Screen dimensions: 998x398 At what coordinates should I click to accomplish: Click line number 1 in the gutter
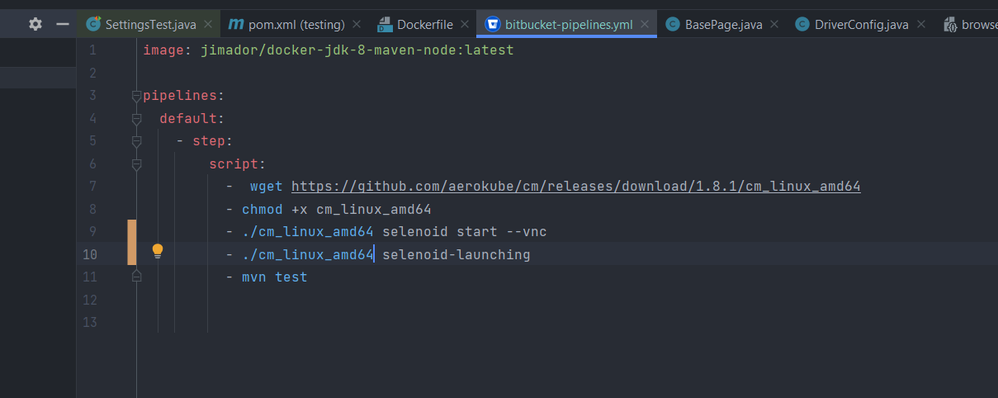click(93, 50)
